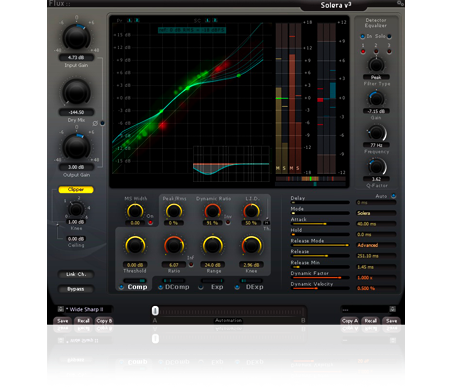Click the L.I.D. knob
The height and width of the screenshot is (390, 455).
pyautogui.click(x=251, y=211)
